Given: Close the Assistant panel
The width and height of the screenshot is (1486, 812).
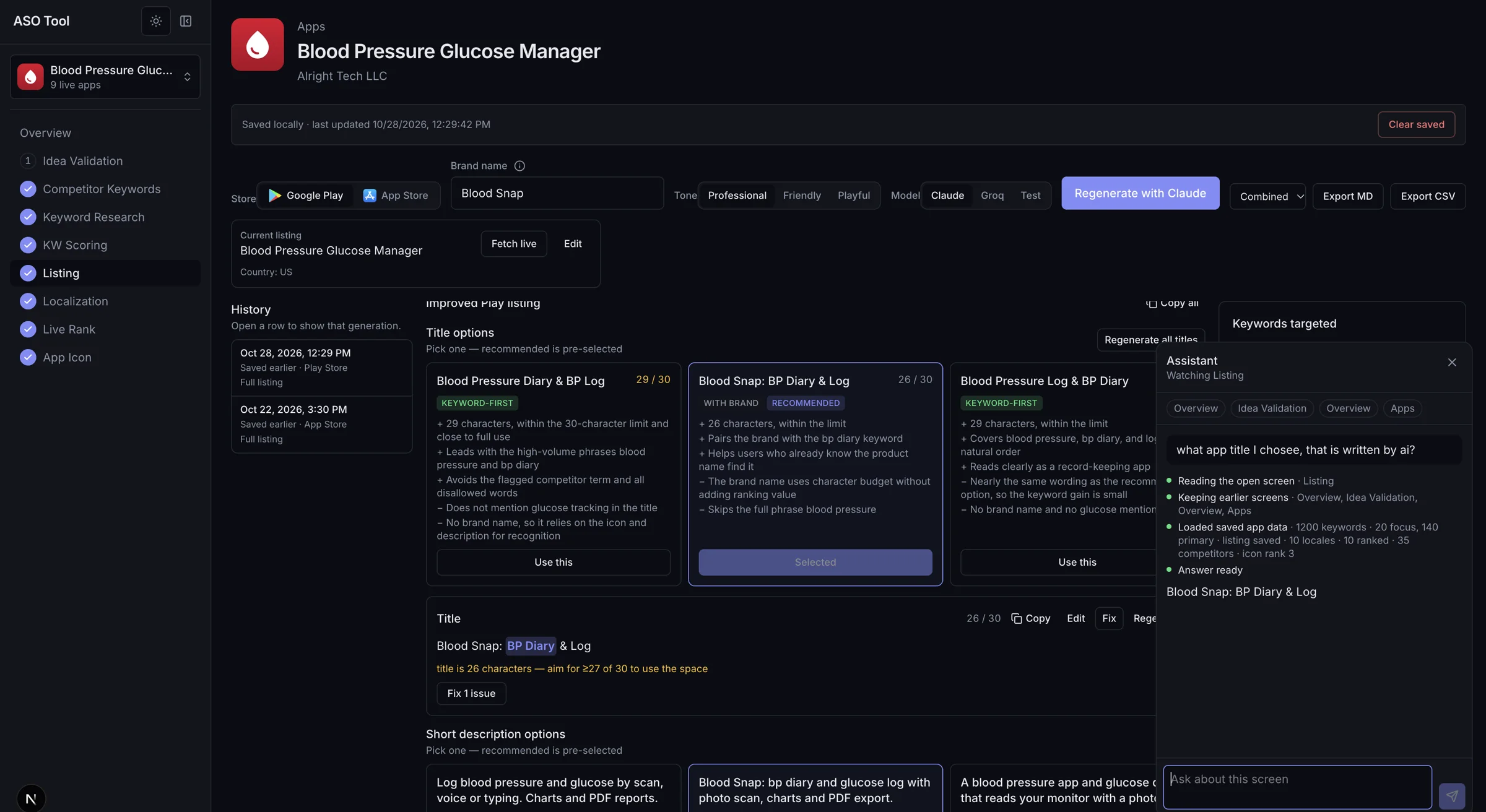Looking at the screenshot, I should coord(1452,363).
